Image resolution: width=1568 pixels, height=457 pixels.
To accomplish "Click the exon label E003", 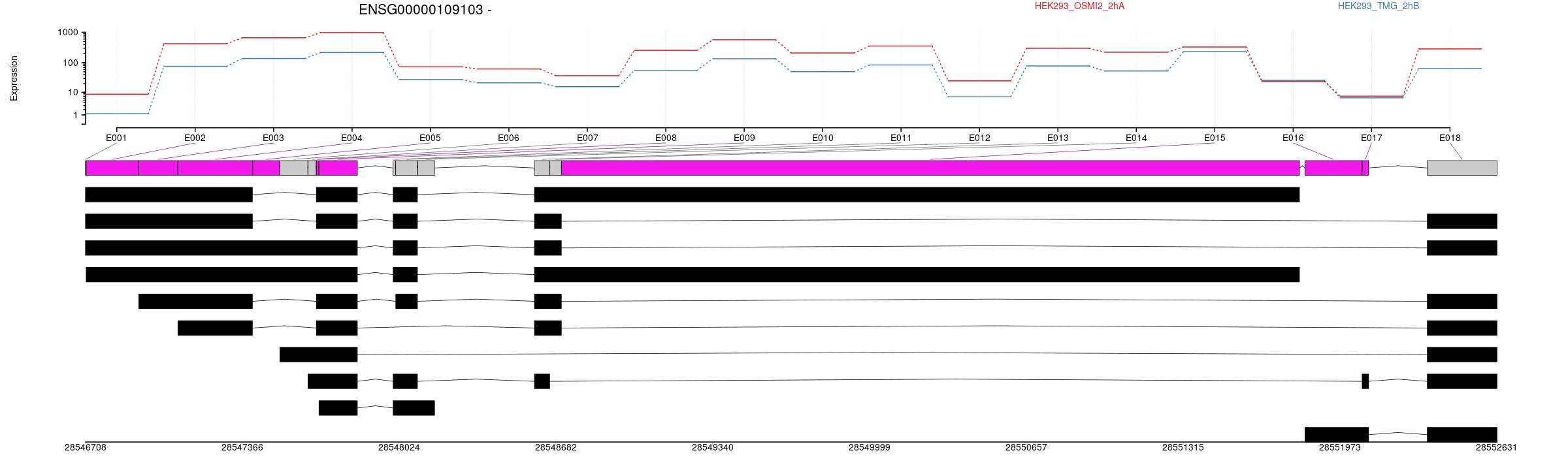I will (x=273, y=138).
